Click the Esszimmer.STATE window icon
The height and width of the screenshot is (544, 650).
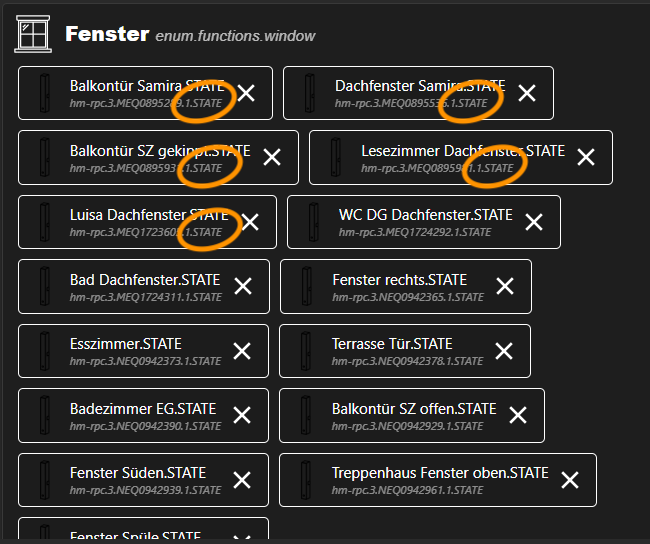(44, 351)
